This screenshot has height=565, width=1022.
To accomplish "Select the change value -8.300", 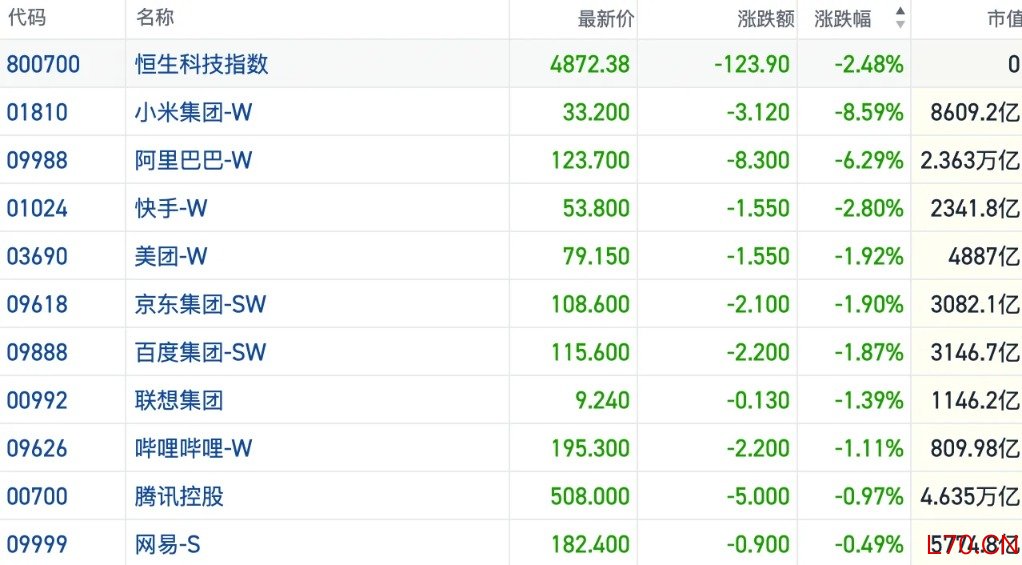I will 758,160.
